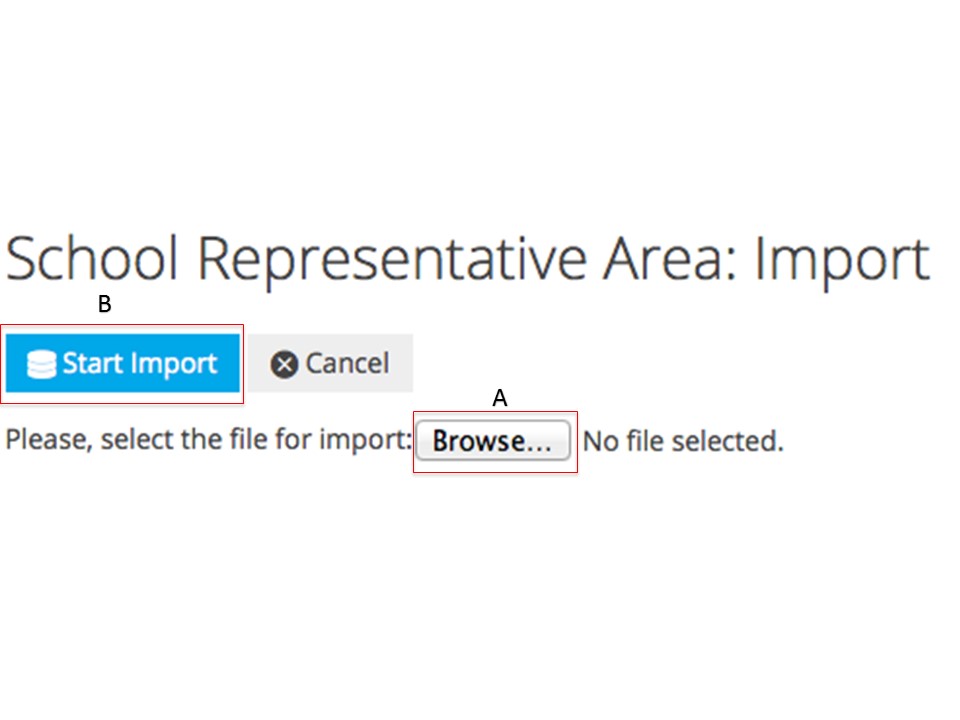This screenshot has height=720, width=960.
Task: Open the file chooser via Browse...
Action: coord(493,440)
